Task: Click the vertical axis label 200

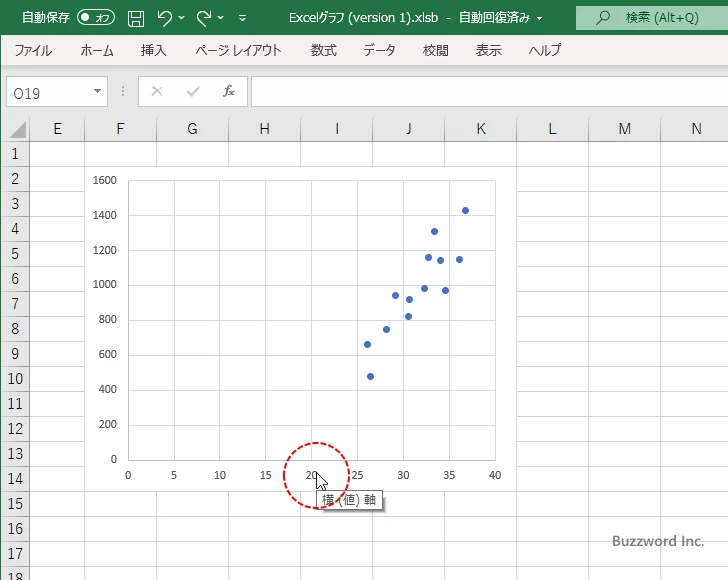Action: [107, 424]
